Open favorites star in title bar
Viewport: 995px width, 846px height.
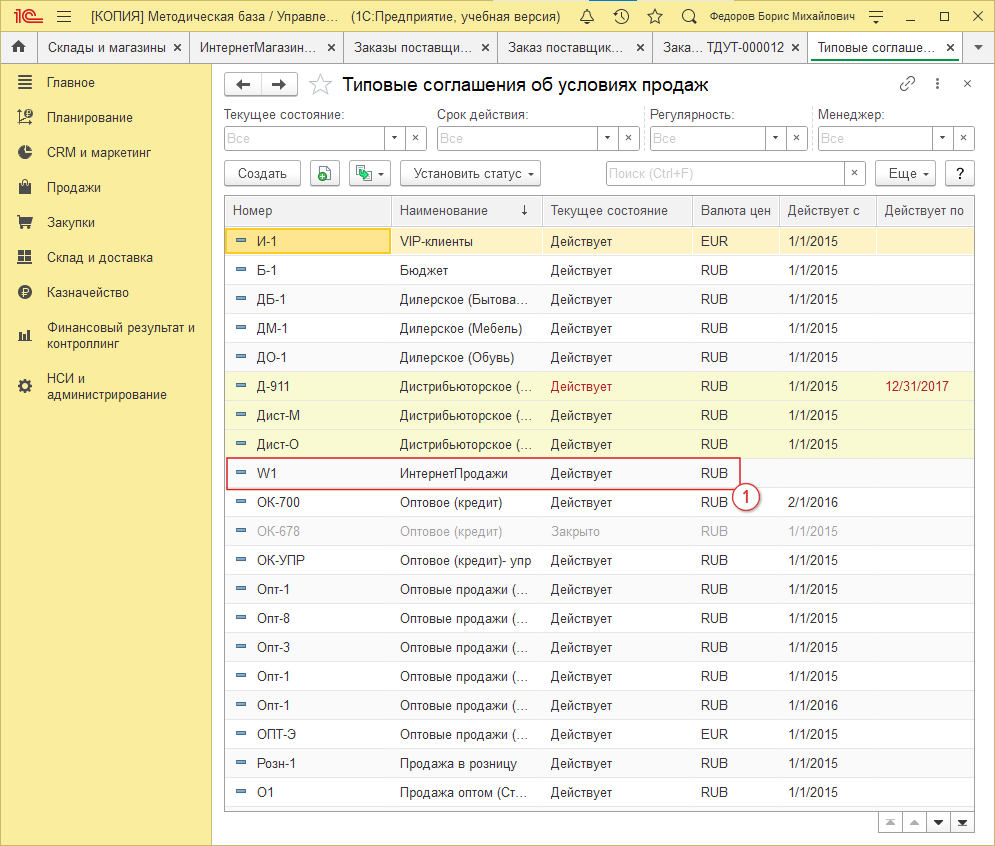coord(655,16)
